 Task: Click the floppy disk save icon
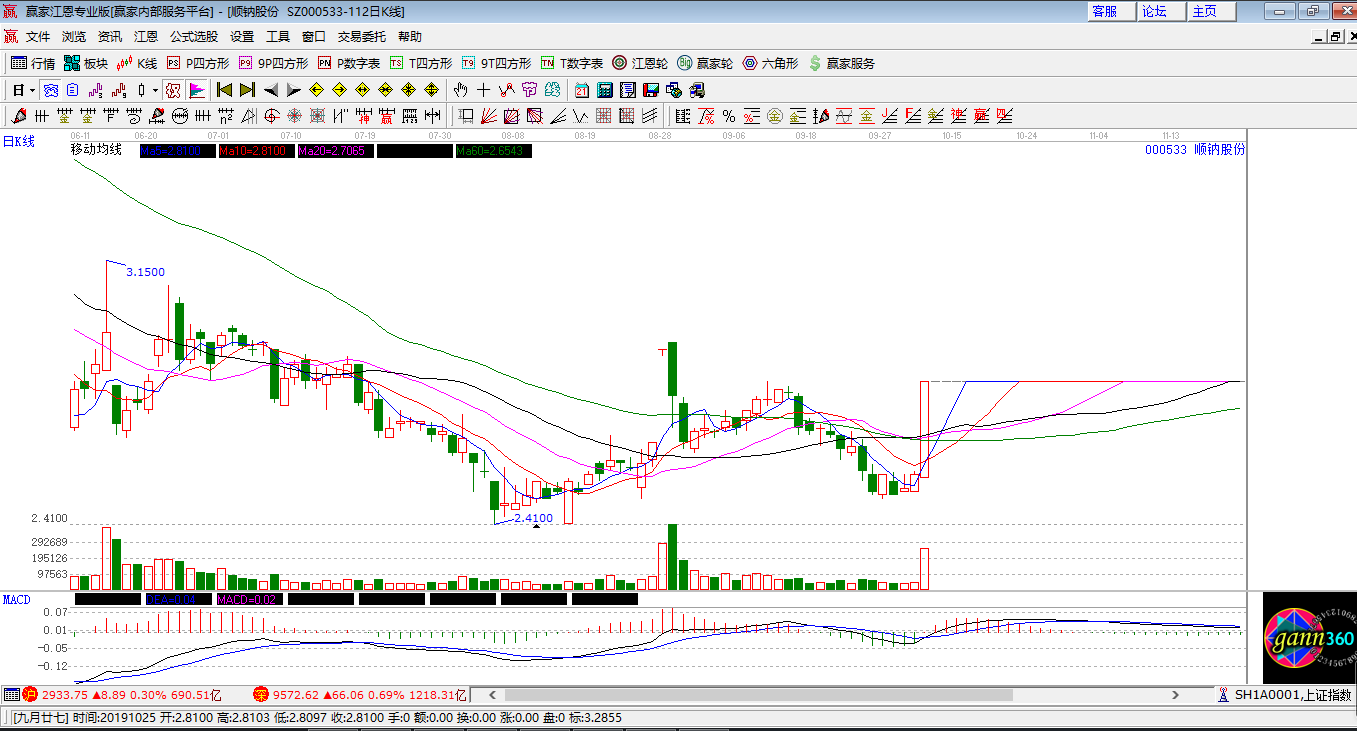click(x=651, y=90)
